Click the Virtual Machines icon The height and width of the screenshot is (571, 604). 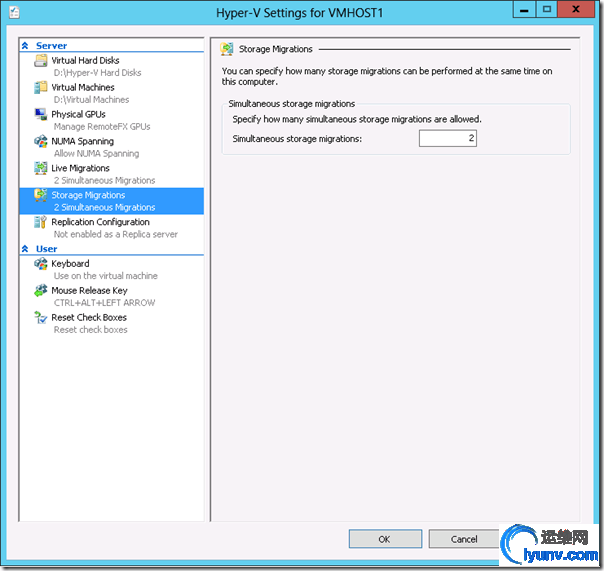[x=40, y=87]
